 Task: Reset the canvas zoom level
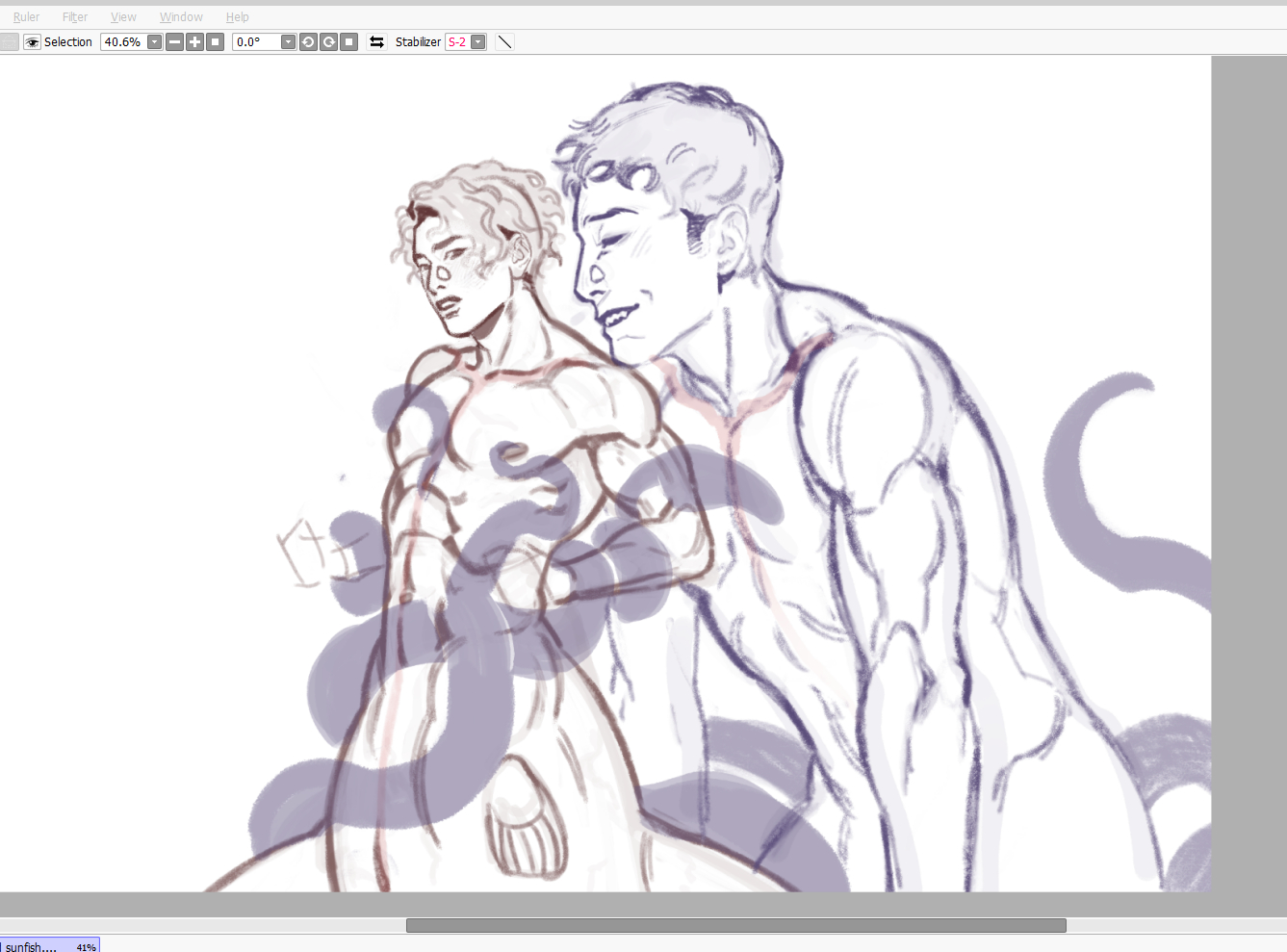click(x=216, y=41)
